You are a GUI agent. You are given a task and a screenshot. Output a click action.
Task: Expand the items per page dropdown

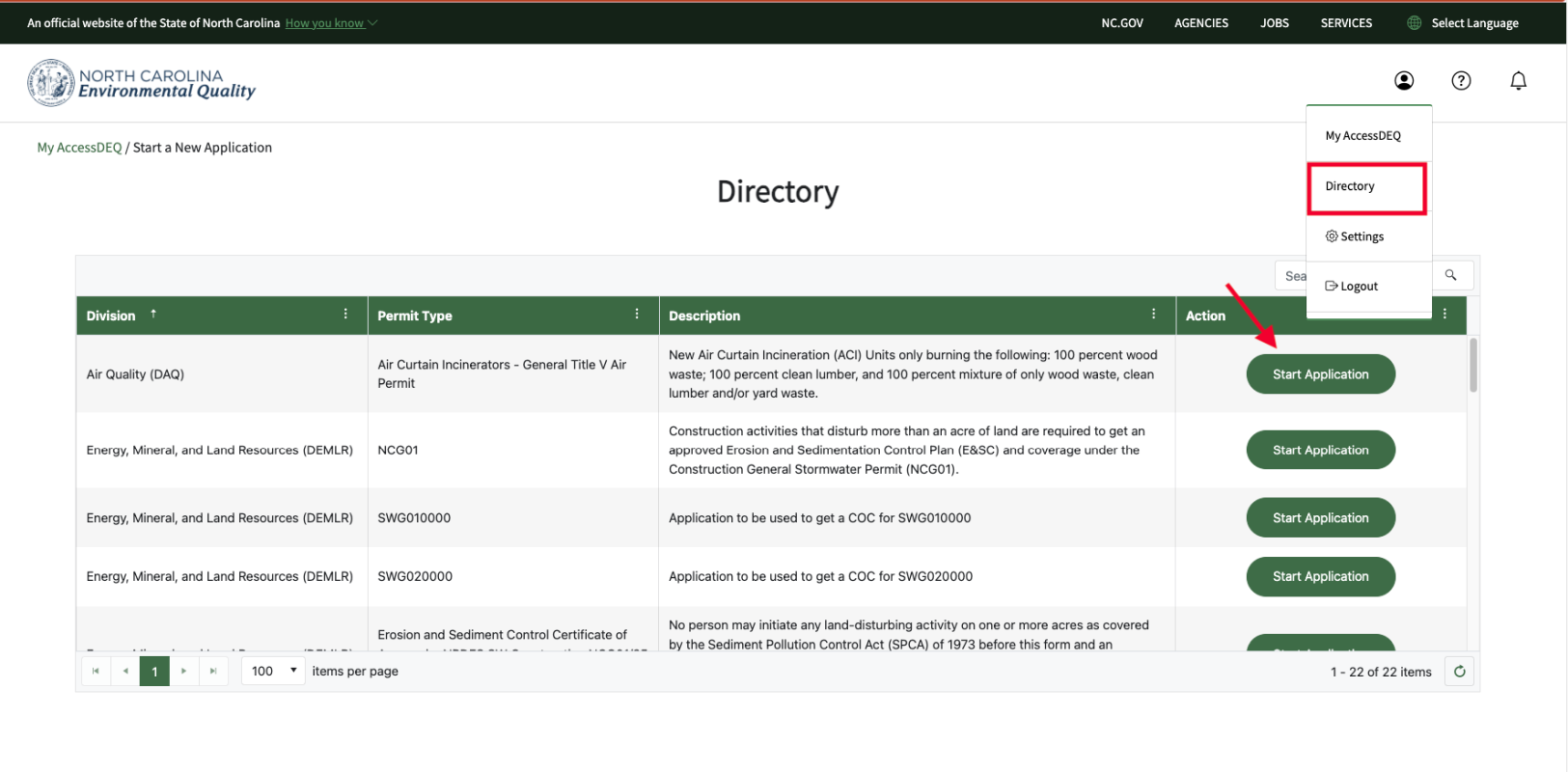point(273,672)
